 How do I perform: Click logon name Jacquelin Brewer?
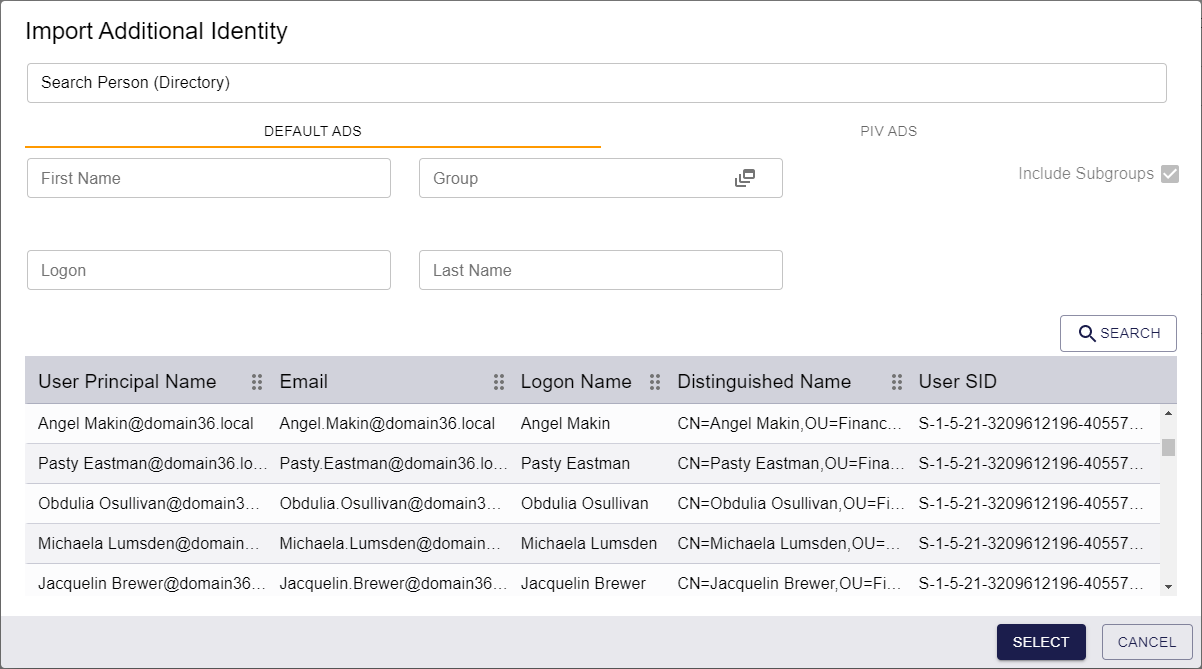pos(583,584)
